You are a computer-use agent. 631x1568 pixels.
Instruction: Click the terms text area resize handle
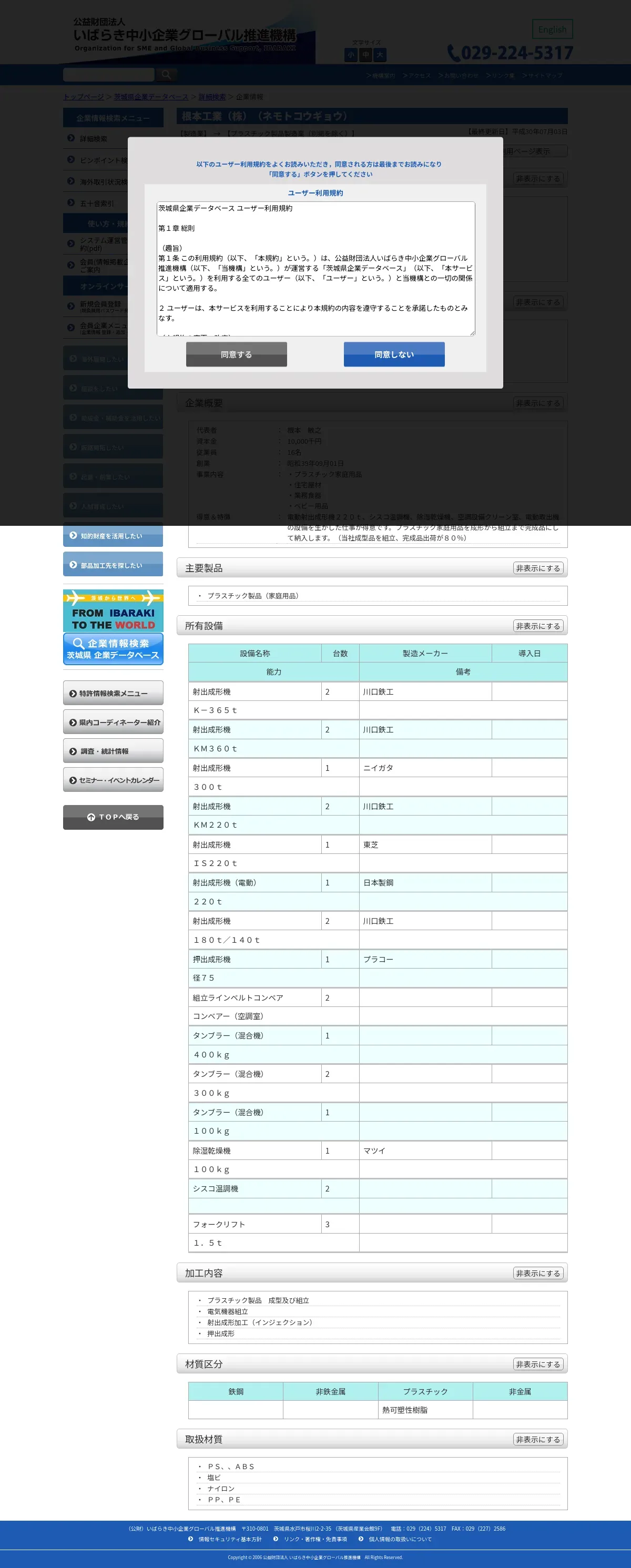[472, 332]
